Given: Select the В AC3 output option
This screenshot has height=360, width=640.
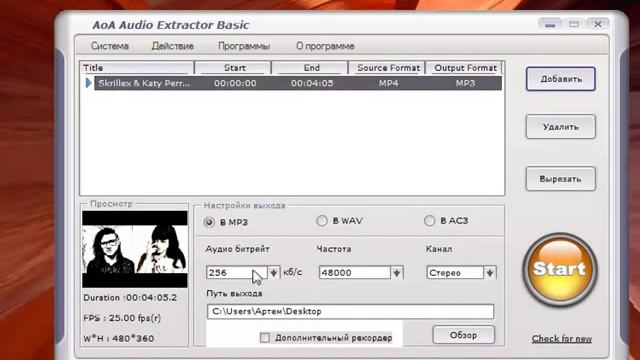Looking at the screenshot, I should coord(446,221).
